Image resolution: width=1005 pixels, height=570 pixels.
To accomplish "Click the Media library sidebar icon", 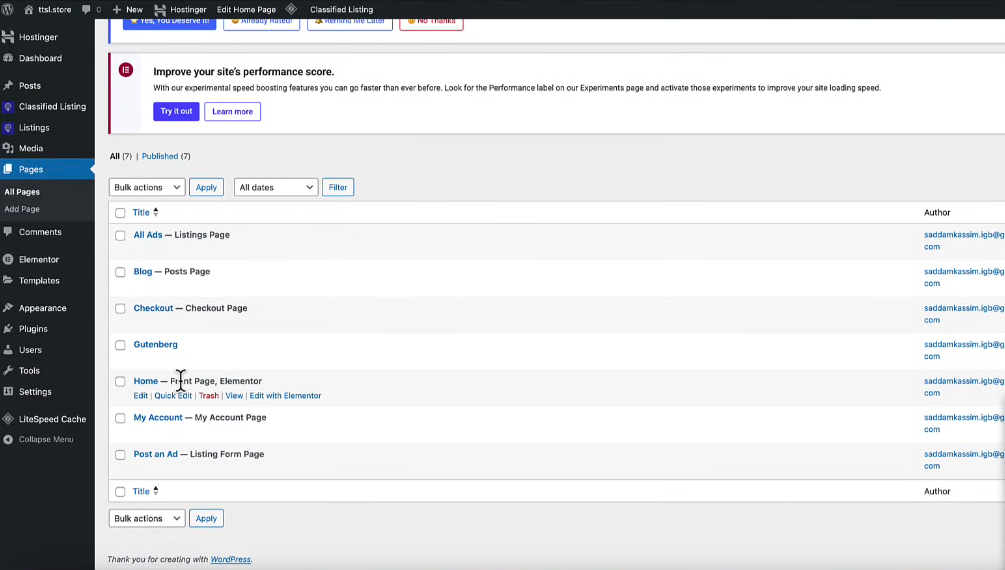I will tap(8, 148).
